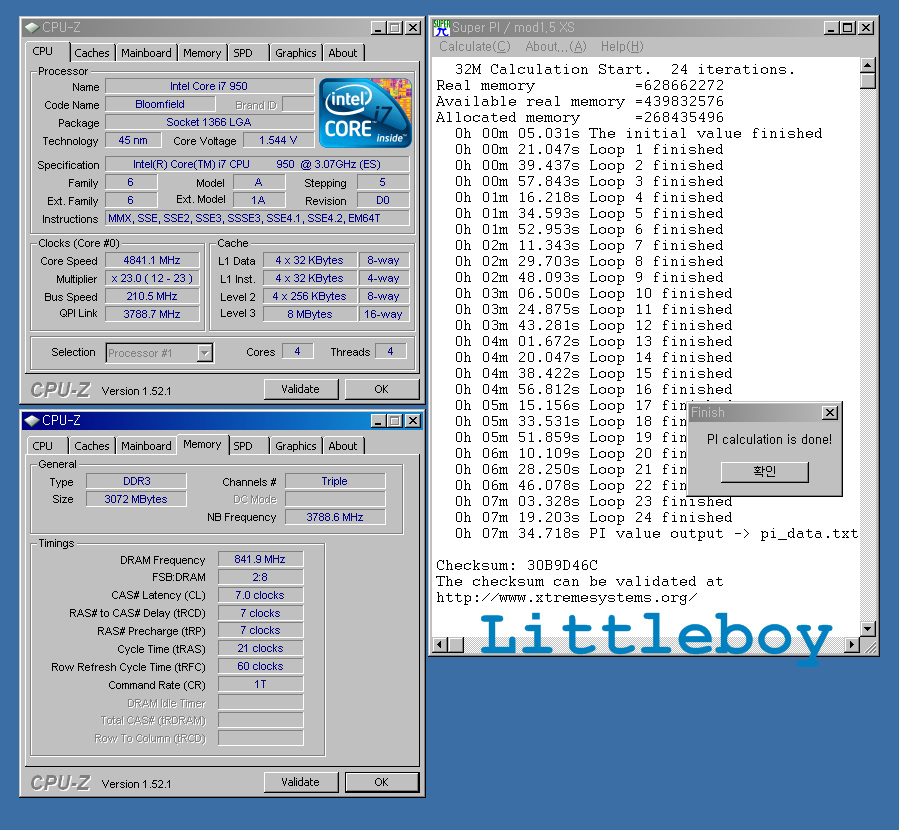
Task: Close the Super PI window
Action: pyautogui.click(x=866, y=28)
